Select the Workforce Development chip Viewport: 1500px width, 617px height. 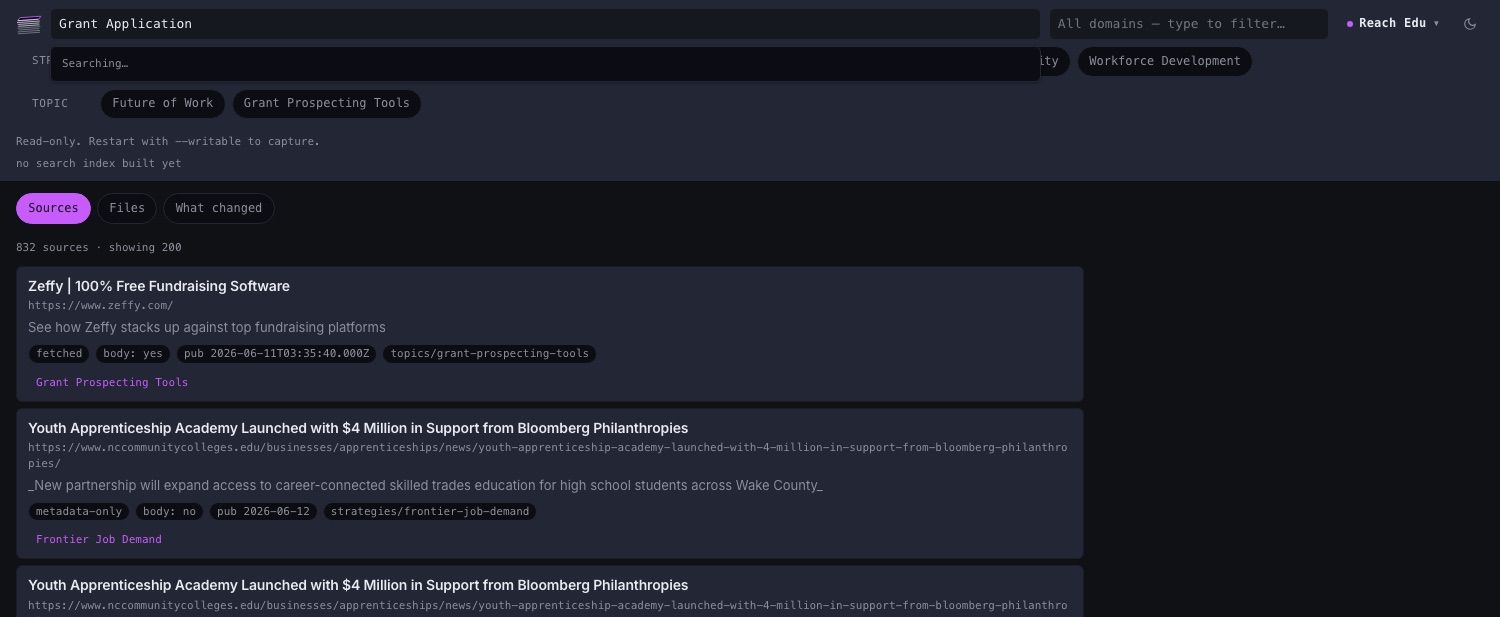(1164, 61)
